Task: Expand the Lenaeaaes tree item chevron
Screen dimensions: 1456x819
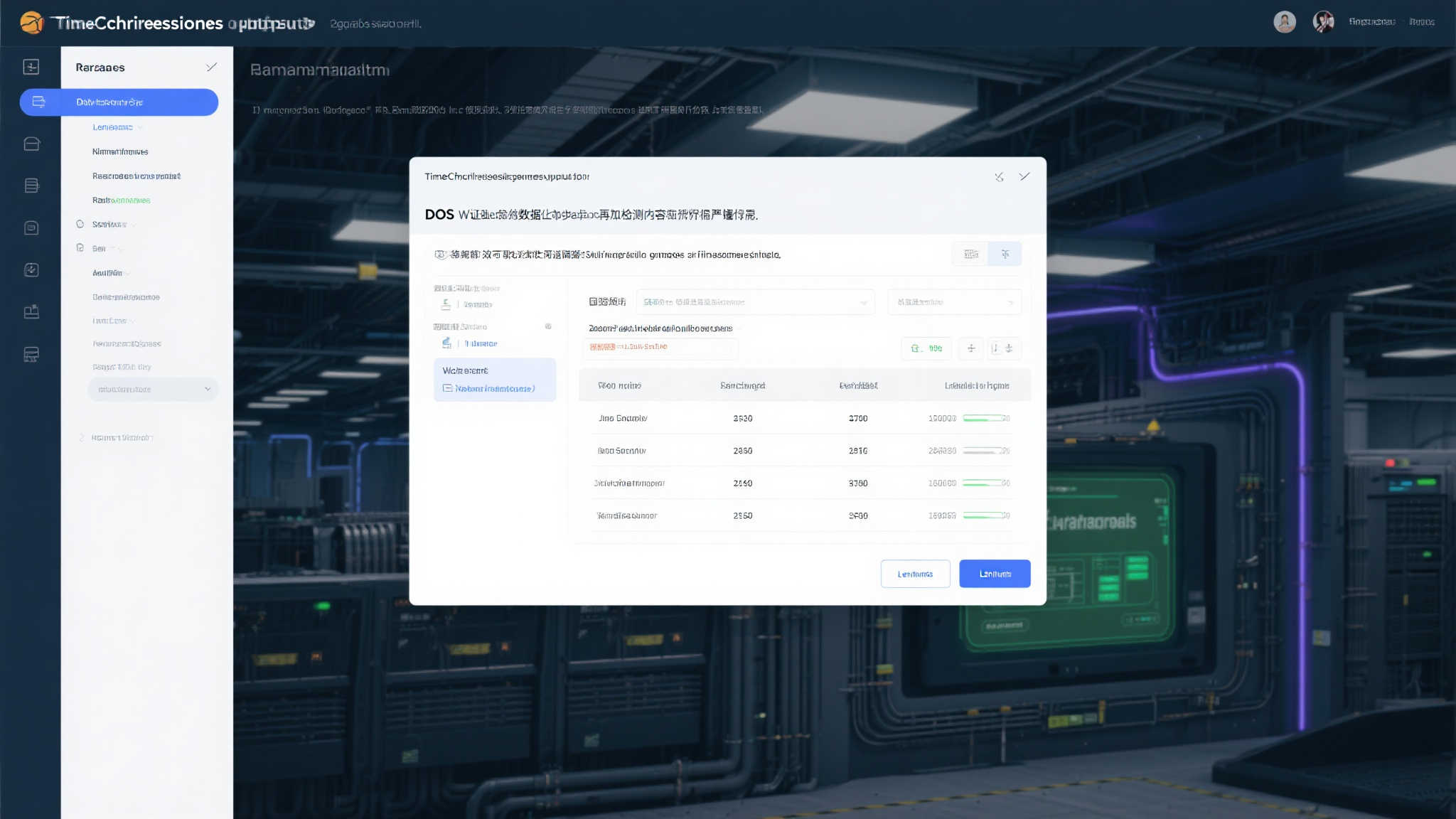Action: coord(140,127)
